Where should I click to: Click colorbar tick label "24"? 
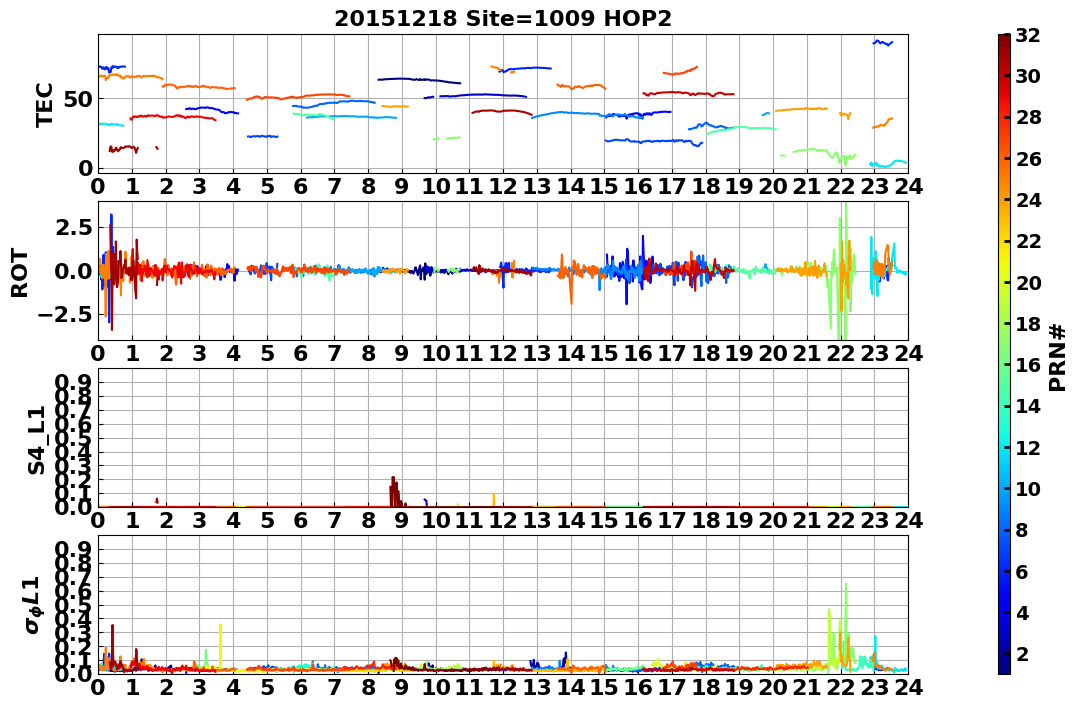pyautogui.click(x=1028, y=200)
